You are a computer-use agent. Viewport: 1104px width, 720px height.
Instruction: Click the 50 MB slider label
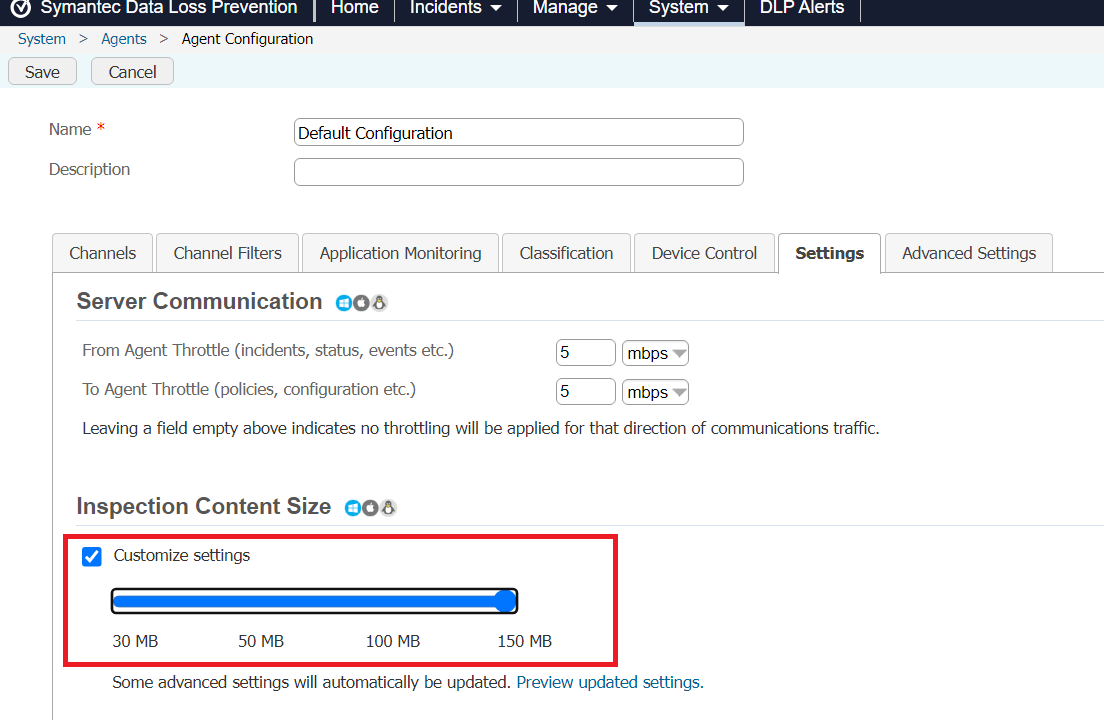(x=261, y=641)
